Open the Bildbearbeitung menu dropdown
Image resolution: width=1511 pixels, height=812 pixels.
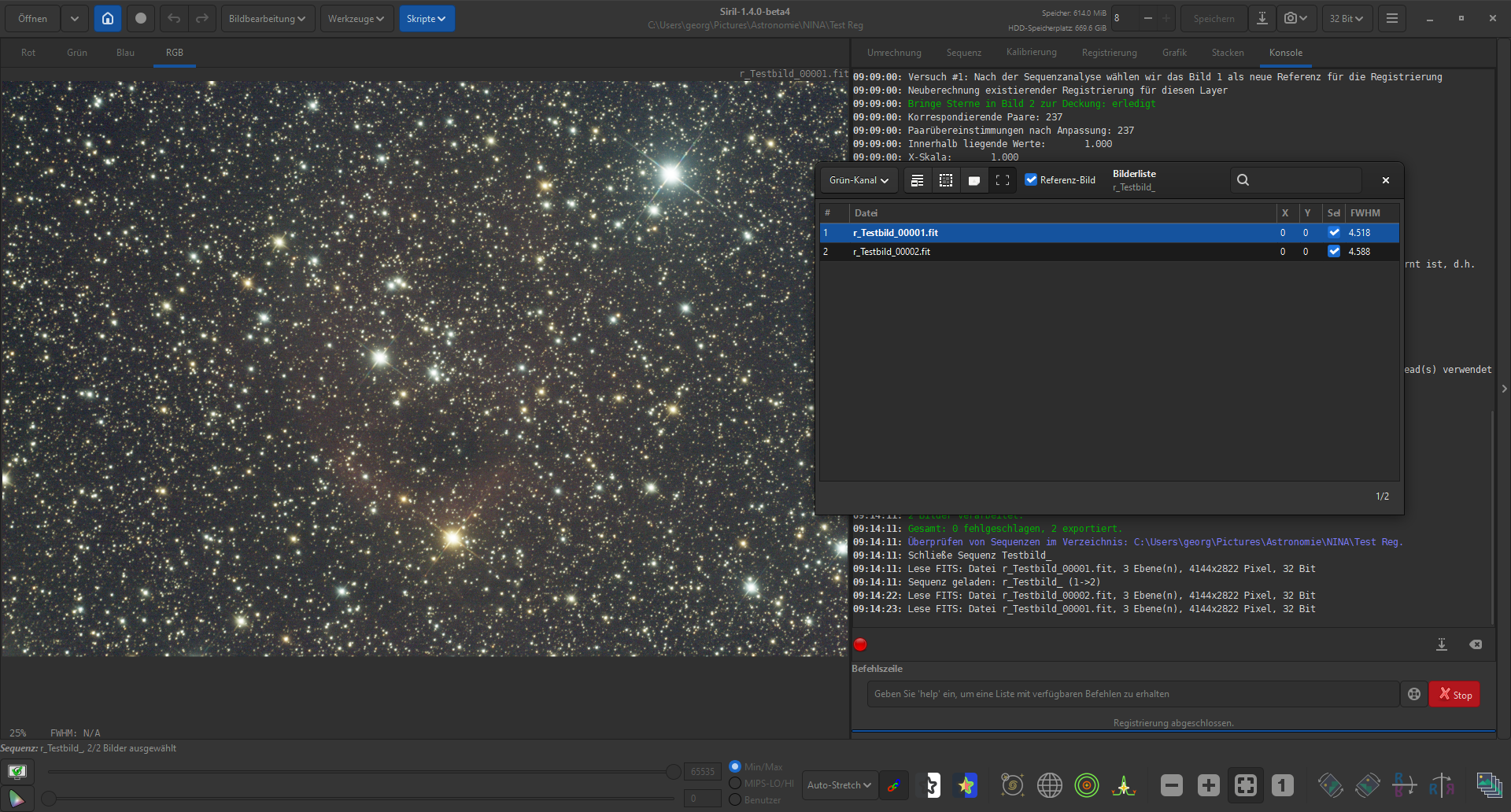[268, 18]
